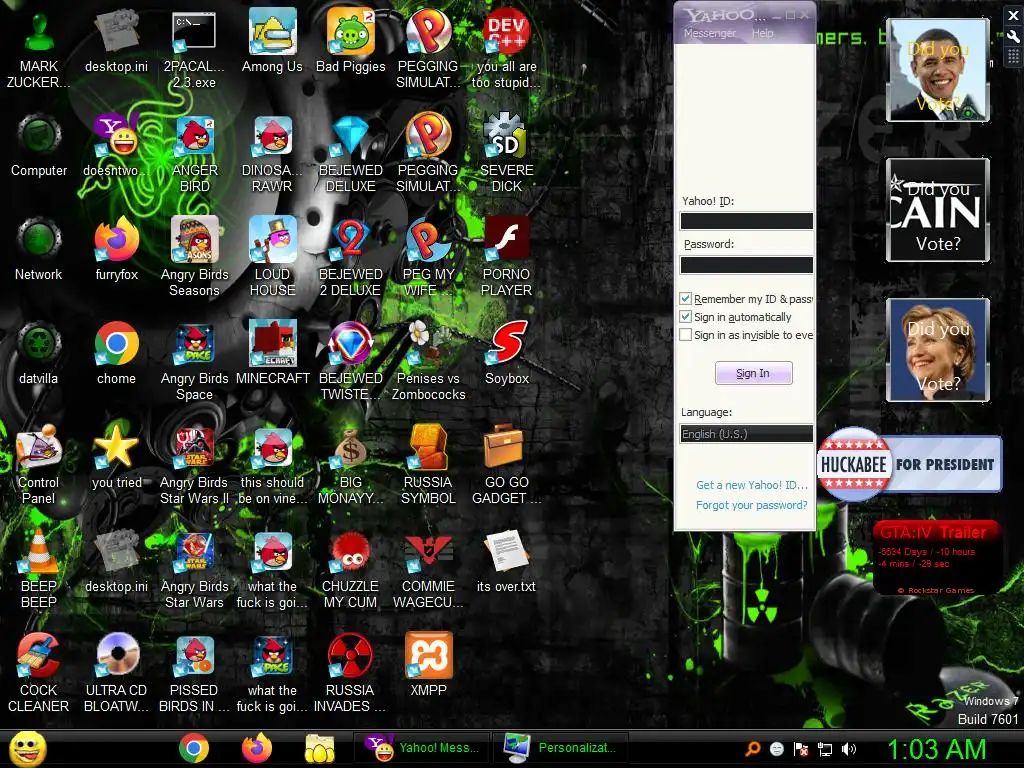Click the Huckabee For President banner
The image size is (1024, 768).
click(909, 464)
